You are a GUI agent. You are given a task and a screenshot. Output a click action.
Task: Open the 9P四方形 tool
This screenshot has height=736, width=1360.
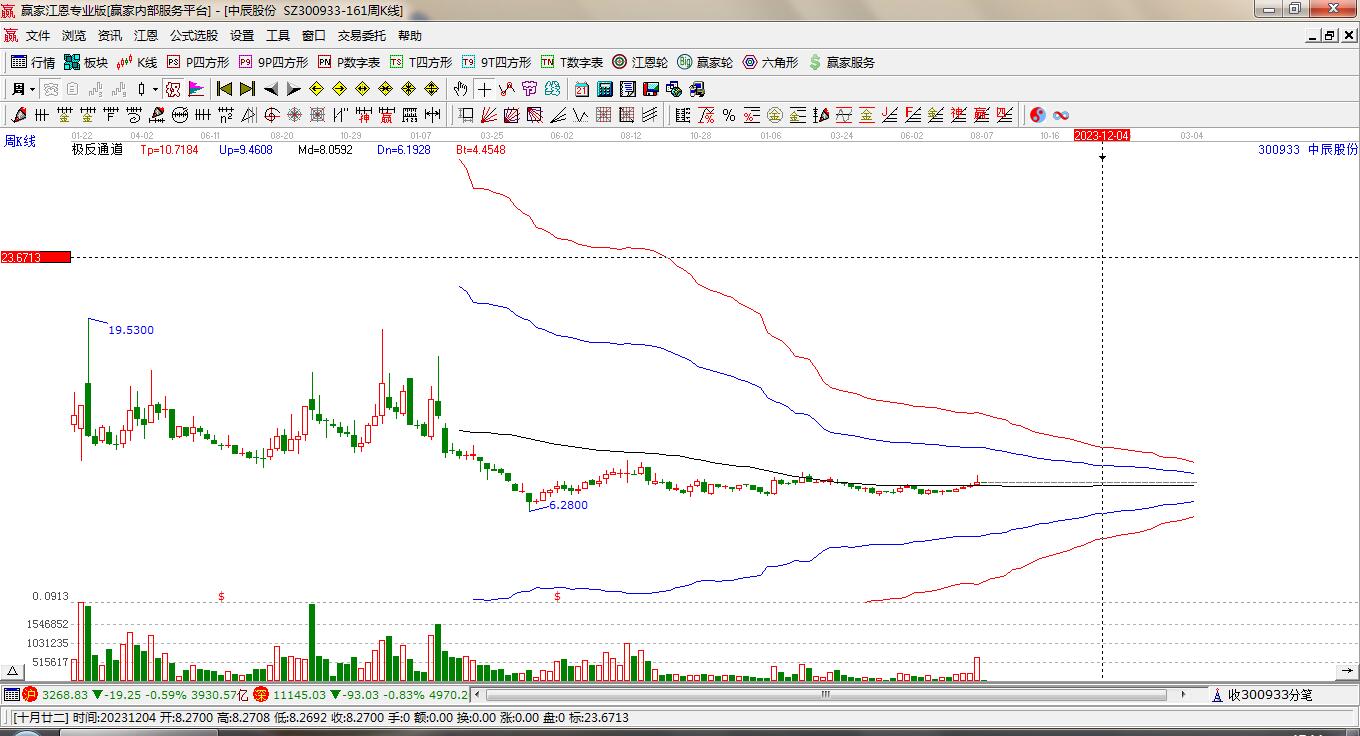(x=273, y=62)
